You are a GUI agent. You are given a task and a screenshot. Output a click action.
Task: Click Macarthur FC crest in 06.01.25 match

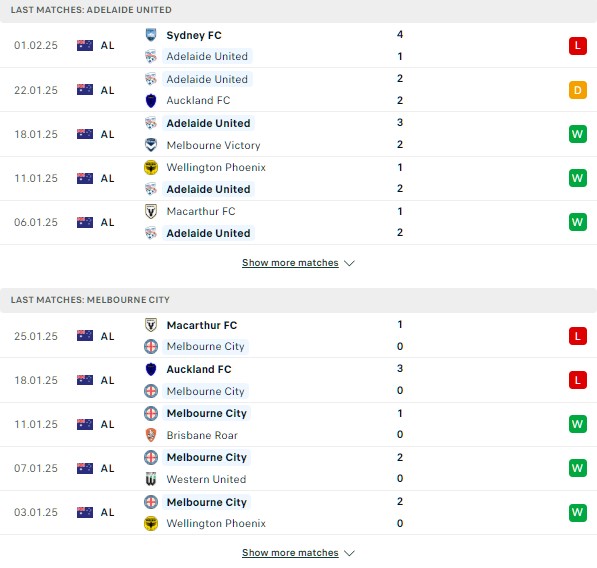pos(151,211)
